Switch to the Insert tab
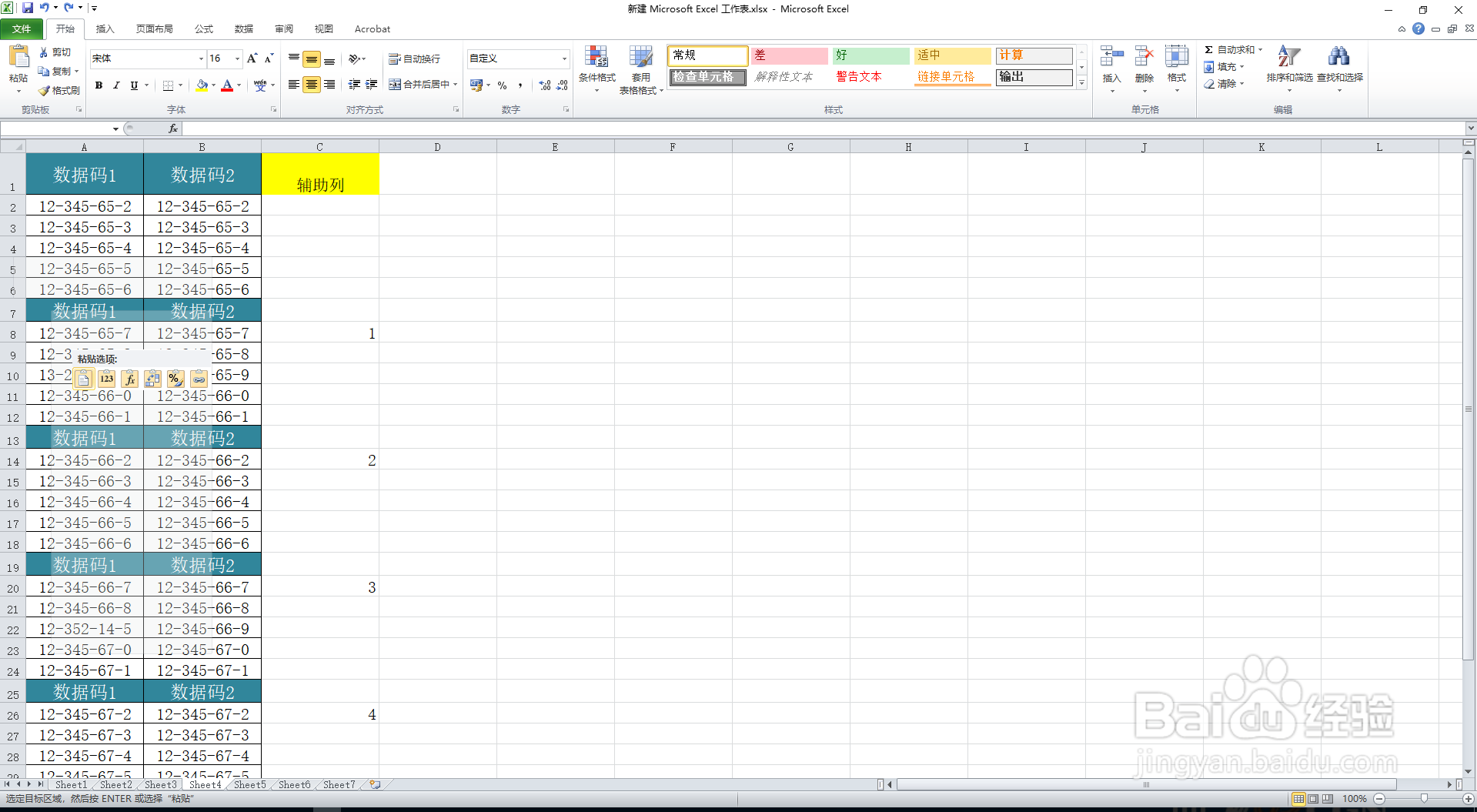 [105, 29]
